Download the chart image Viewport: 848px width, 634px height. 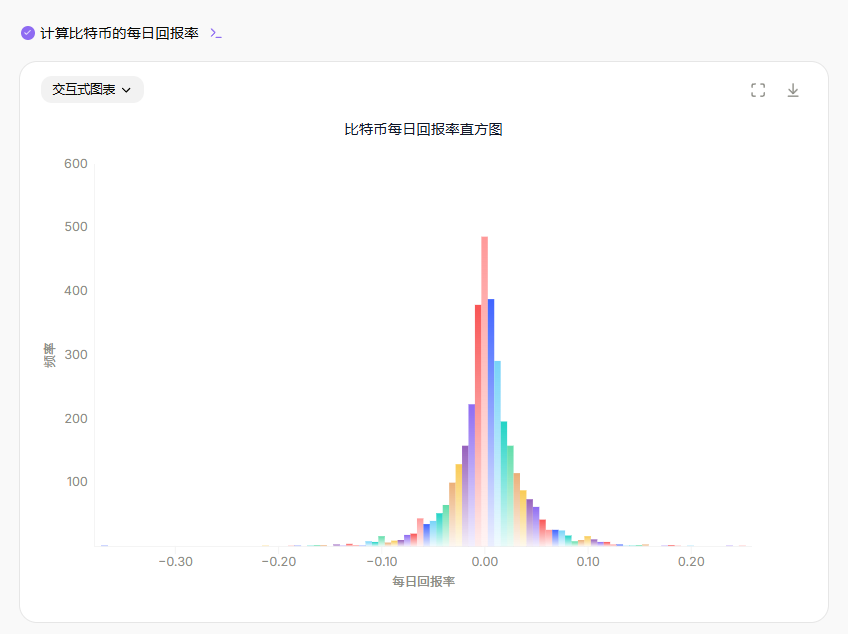[793, 90]
